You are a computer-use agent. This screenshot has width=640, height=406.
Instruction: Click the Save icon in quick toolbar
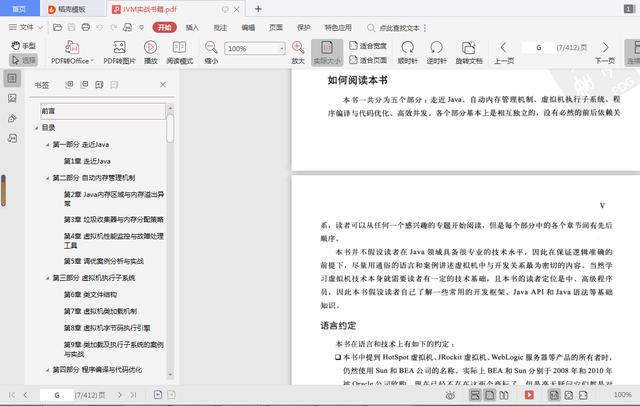[71, 27]
